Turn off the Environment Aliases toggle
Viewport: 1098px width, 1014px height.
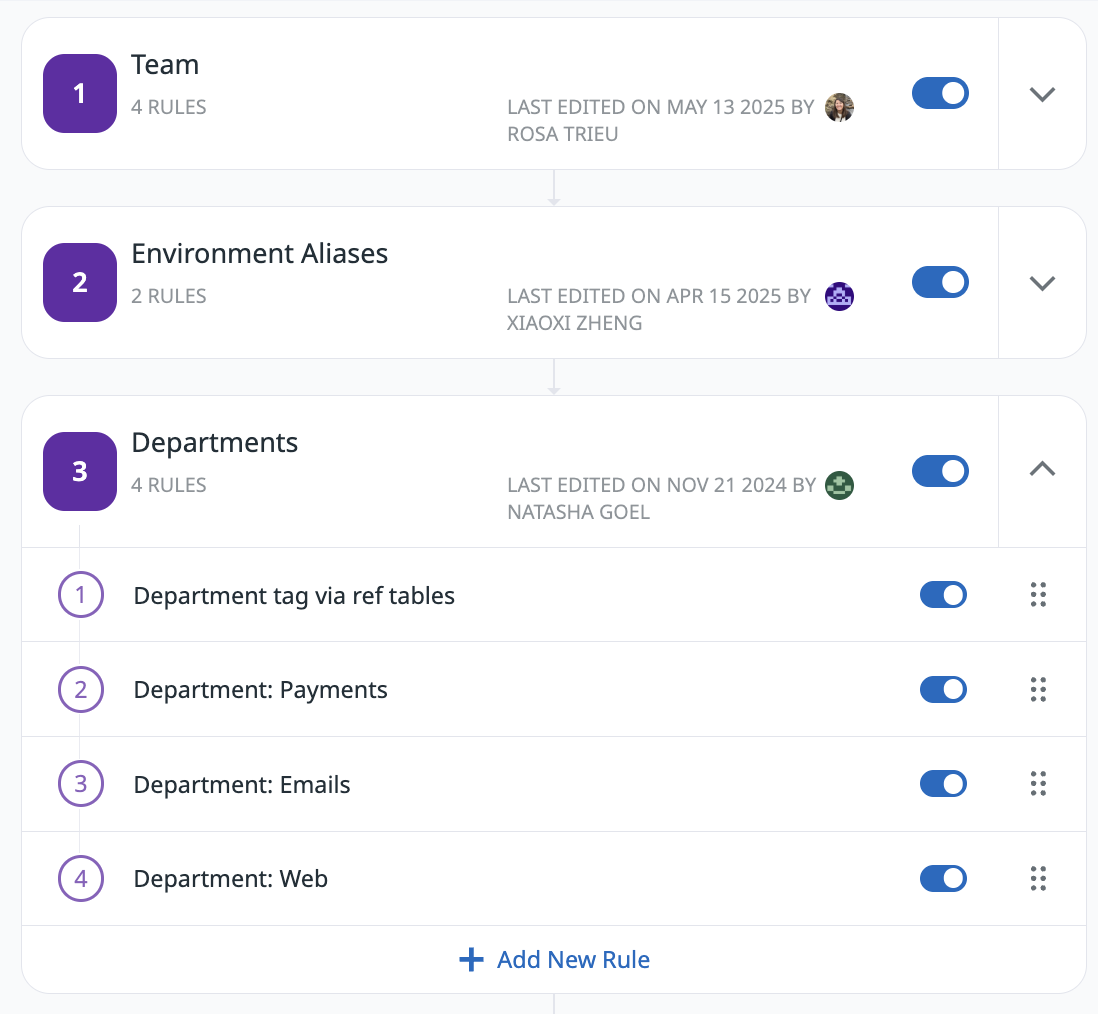pos(940,282)
